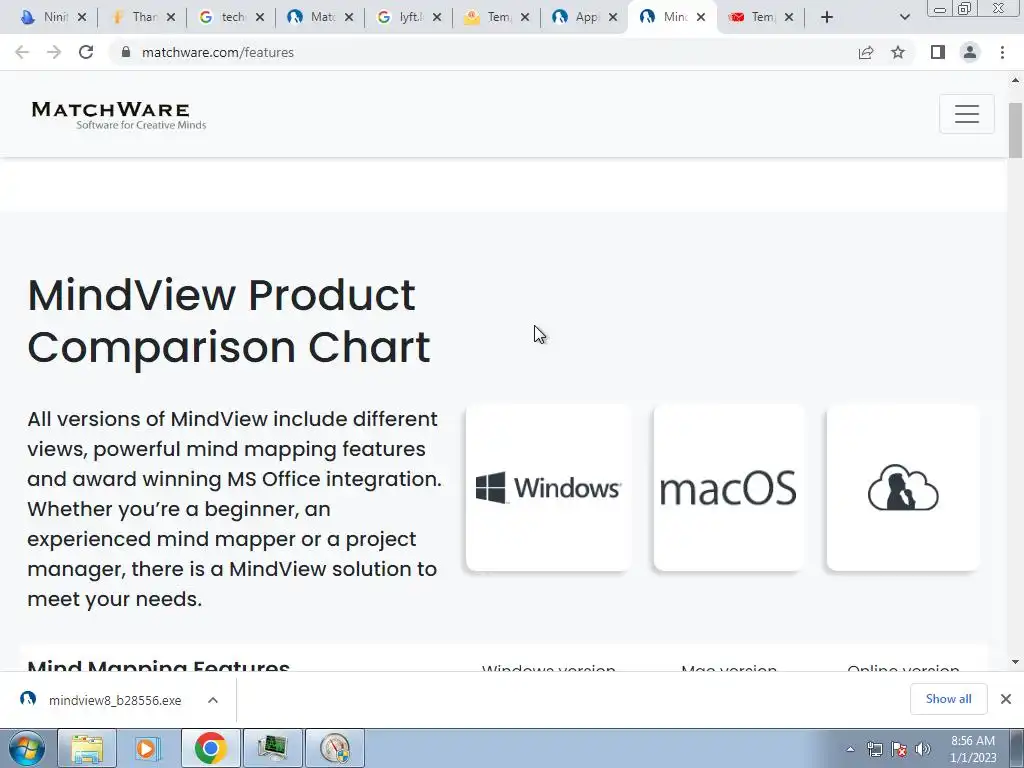Open the gauge icon taskbar app
The image size is (1024, 768).
tap(335, 748)
